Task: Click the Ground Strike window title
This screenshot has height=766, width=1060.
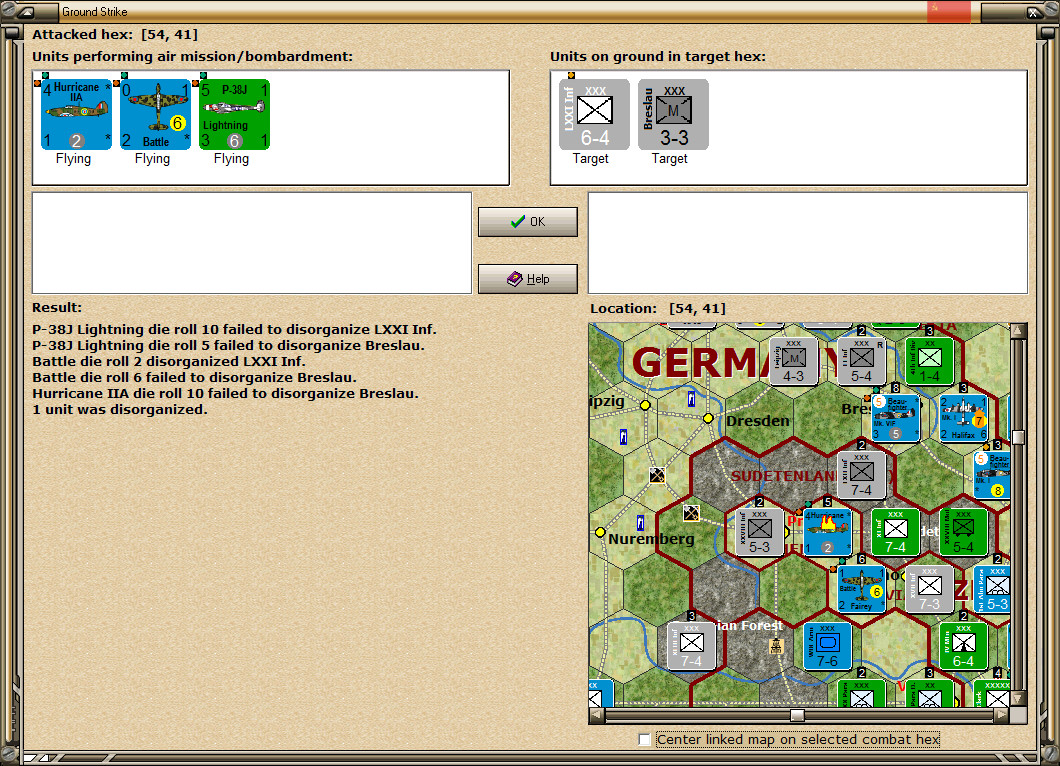Action: pyautogui.click(x=95, y=11)
